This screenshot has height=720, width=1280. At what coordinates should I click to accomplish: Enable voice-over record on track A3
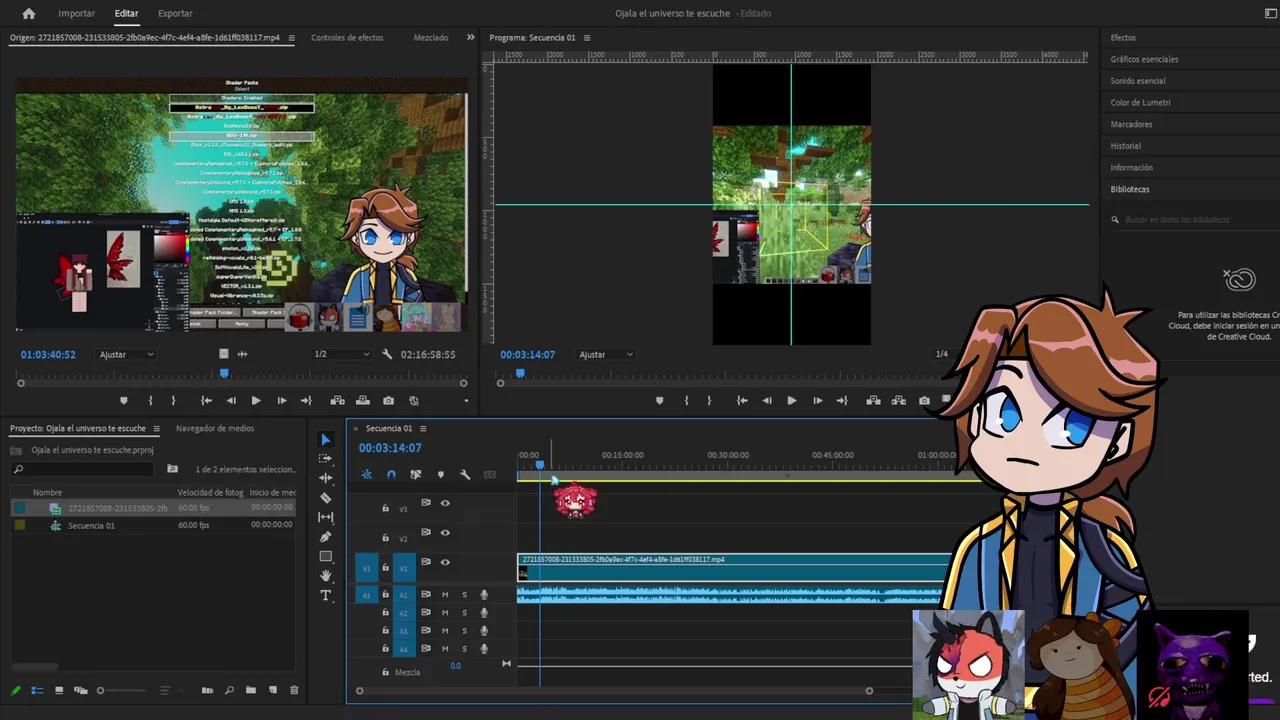coord(484,631)
